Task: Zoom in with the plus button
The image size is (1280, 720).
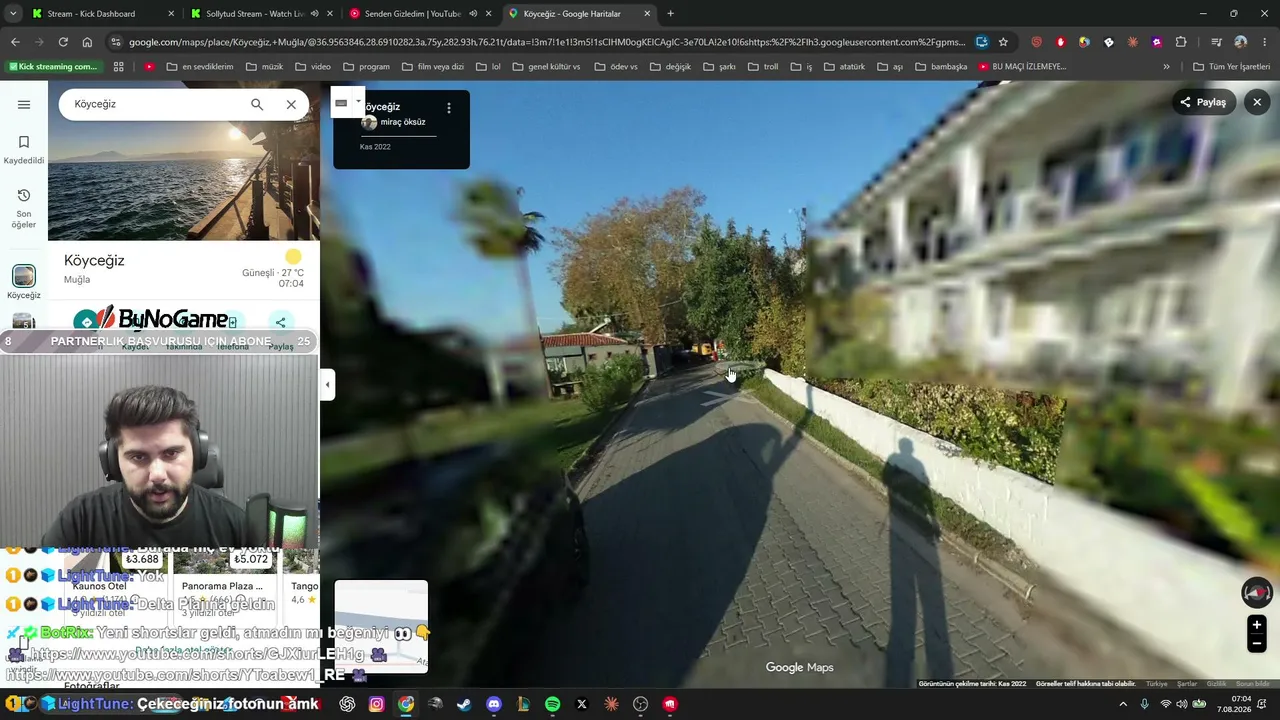Action: point(1257,625)
